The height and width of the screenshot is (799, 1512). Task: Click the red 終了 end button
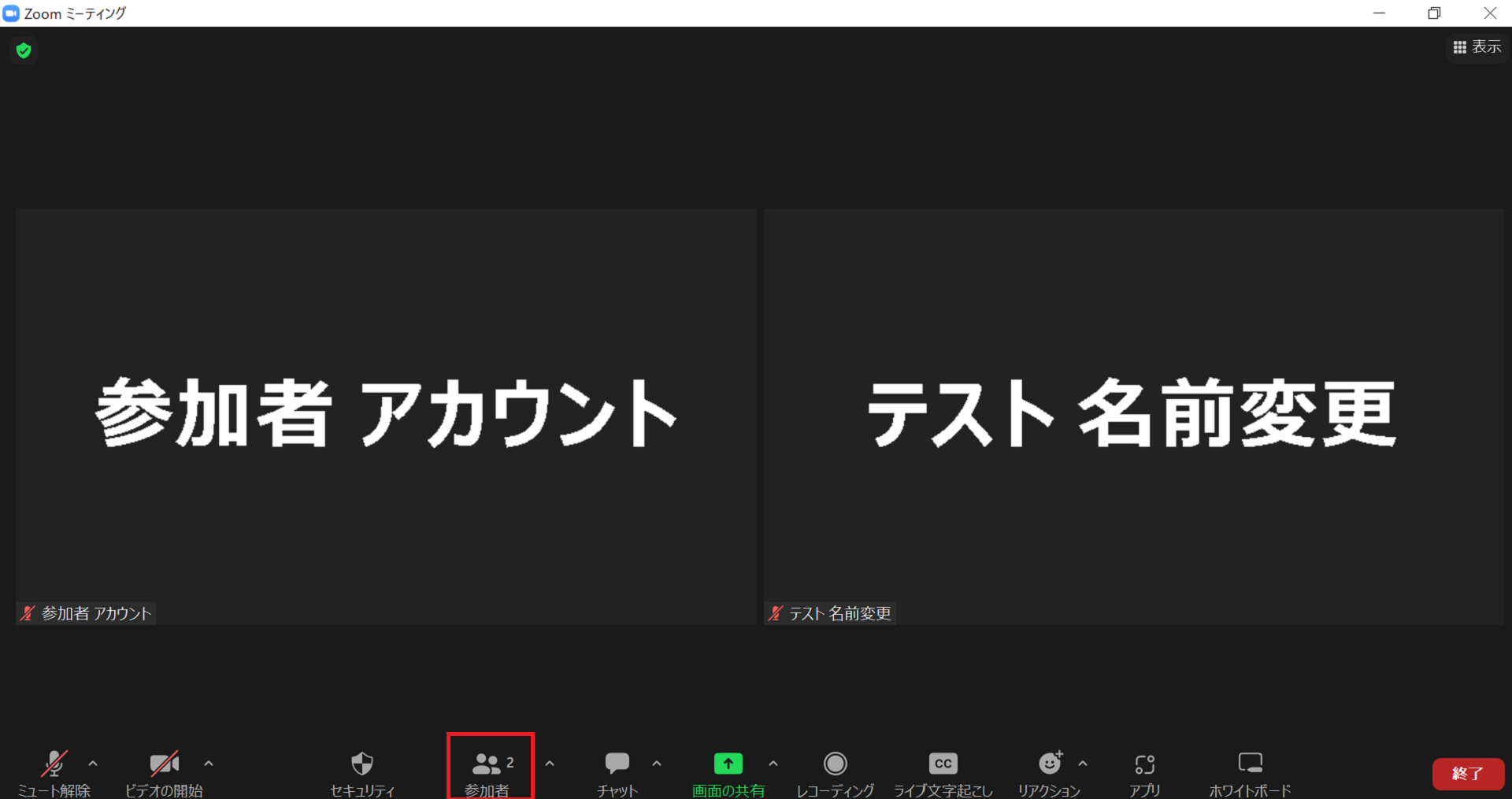1468,774
